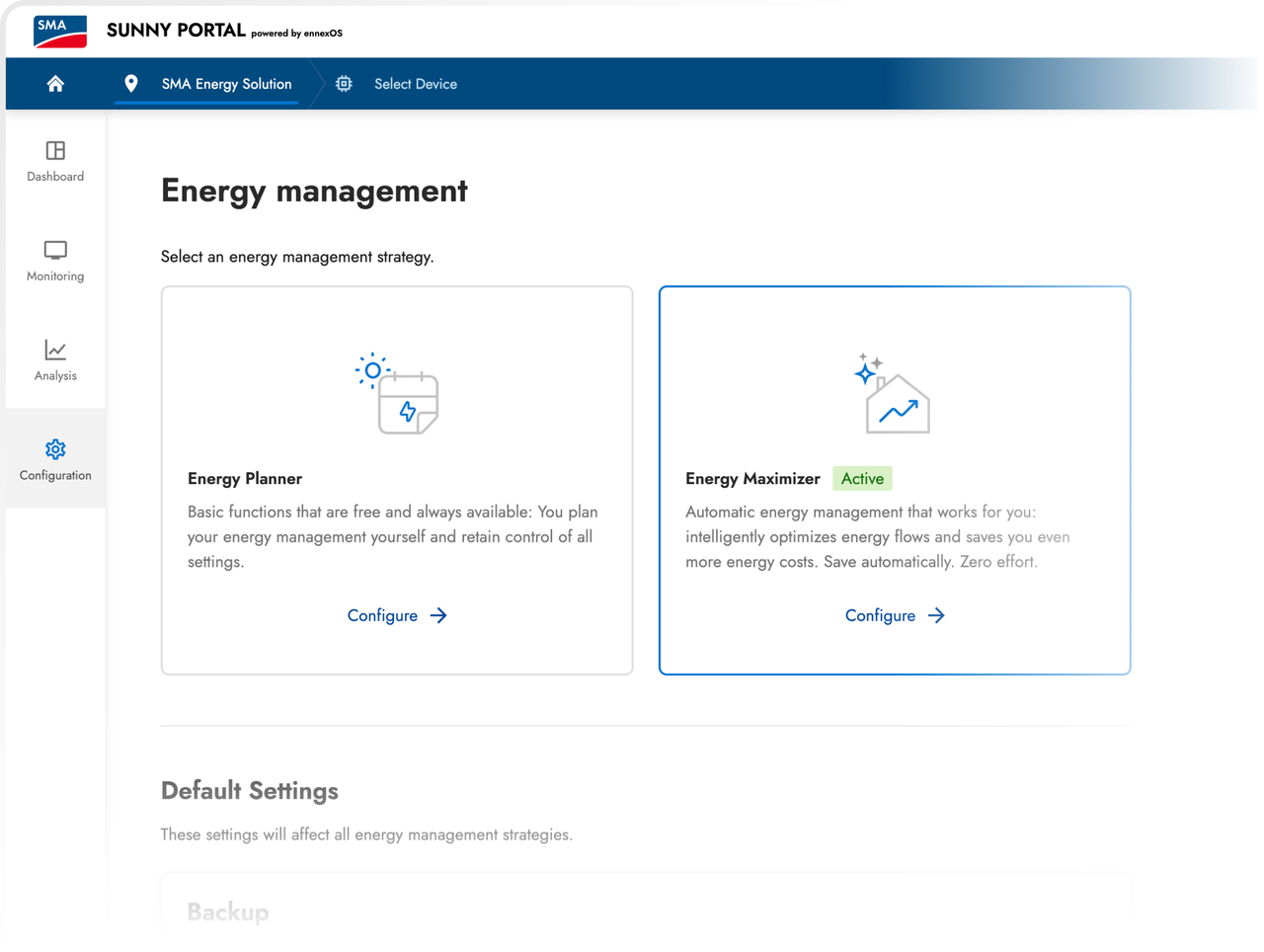Open Monitoring from the sidebar
This screenshot has height=952, width=1264.
tap(55, 261)
